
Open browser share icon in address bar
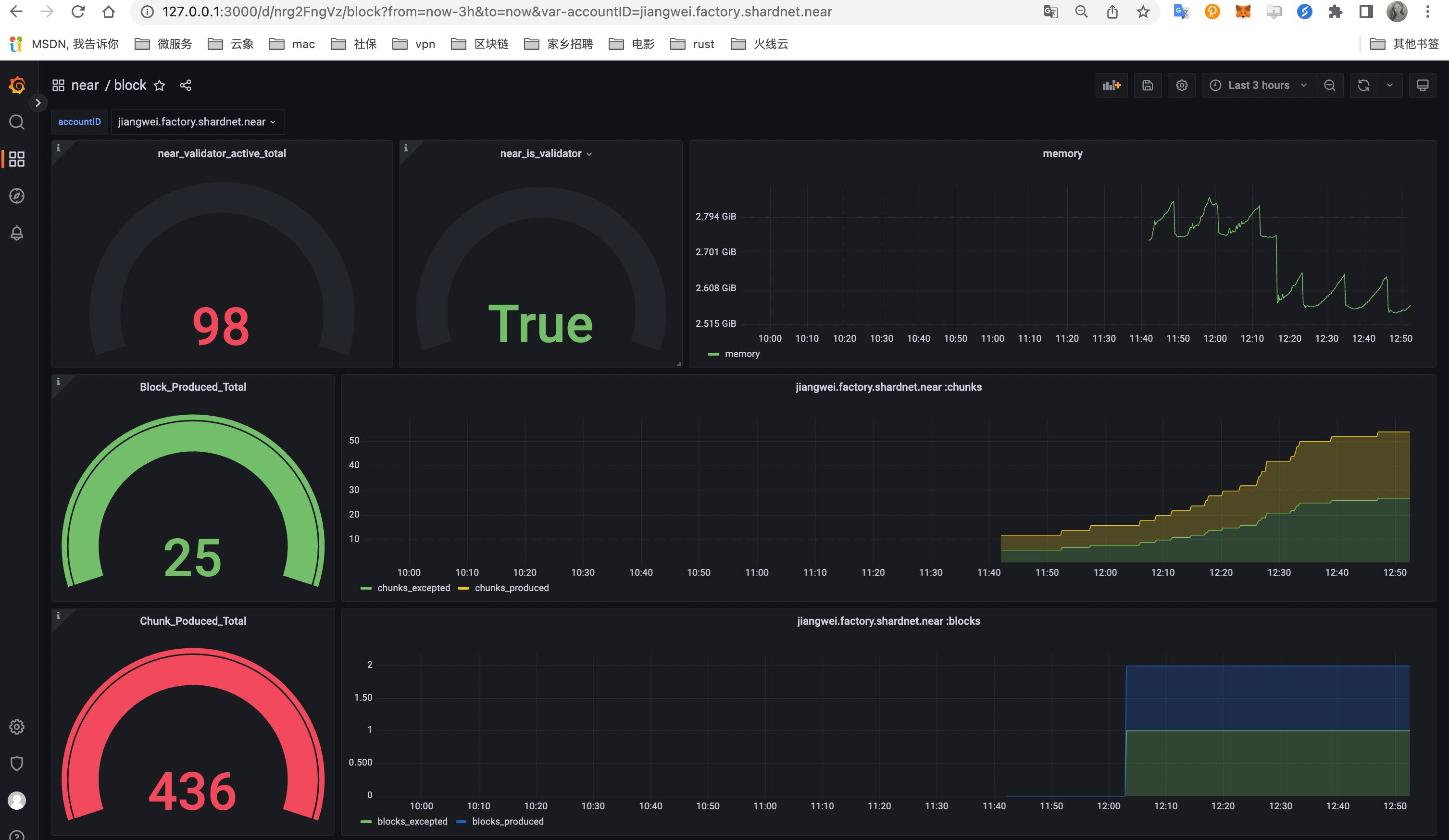pyautogui.click(x=1112, y=12)
